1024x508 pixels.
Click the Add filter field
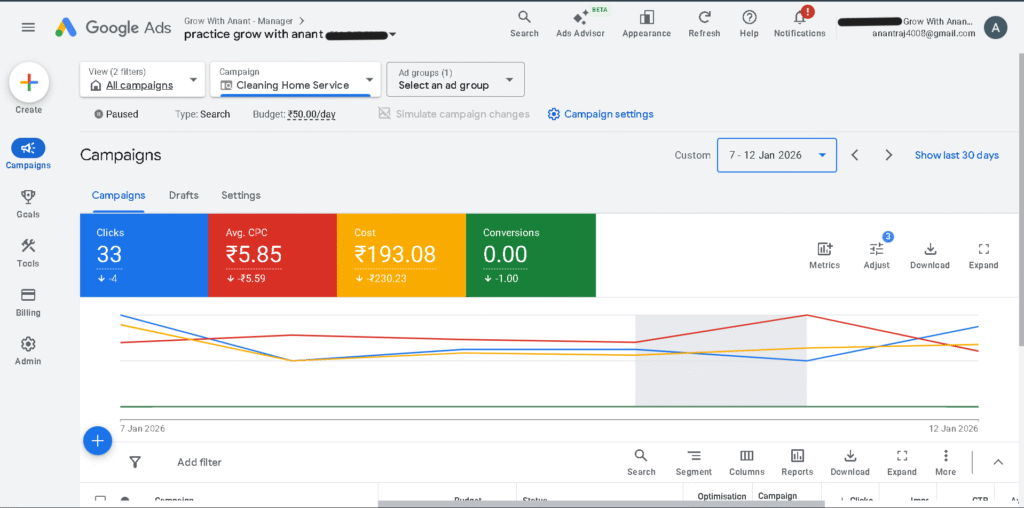tap(199, 462)
